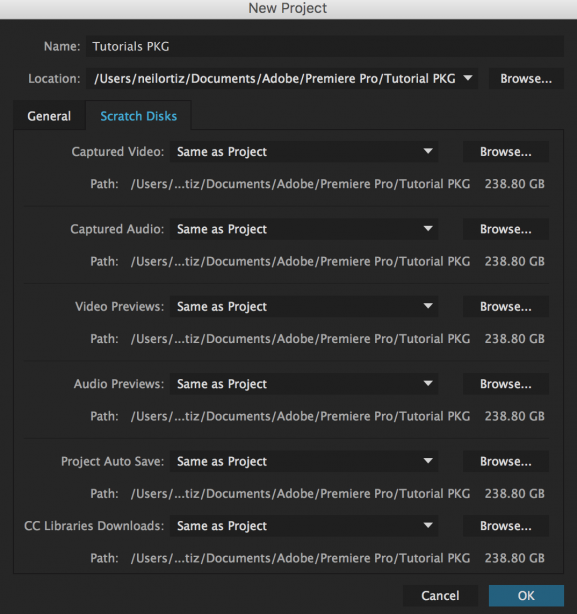
Task: Browse for the Captured Video folder
Action: point(506,152)
